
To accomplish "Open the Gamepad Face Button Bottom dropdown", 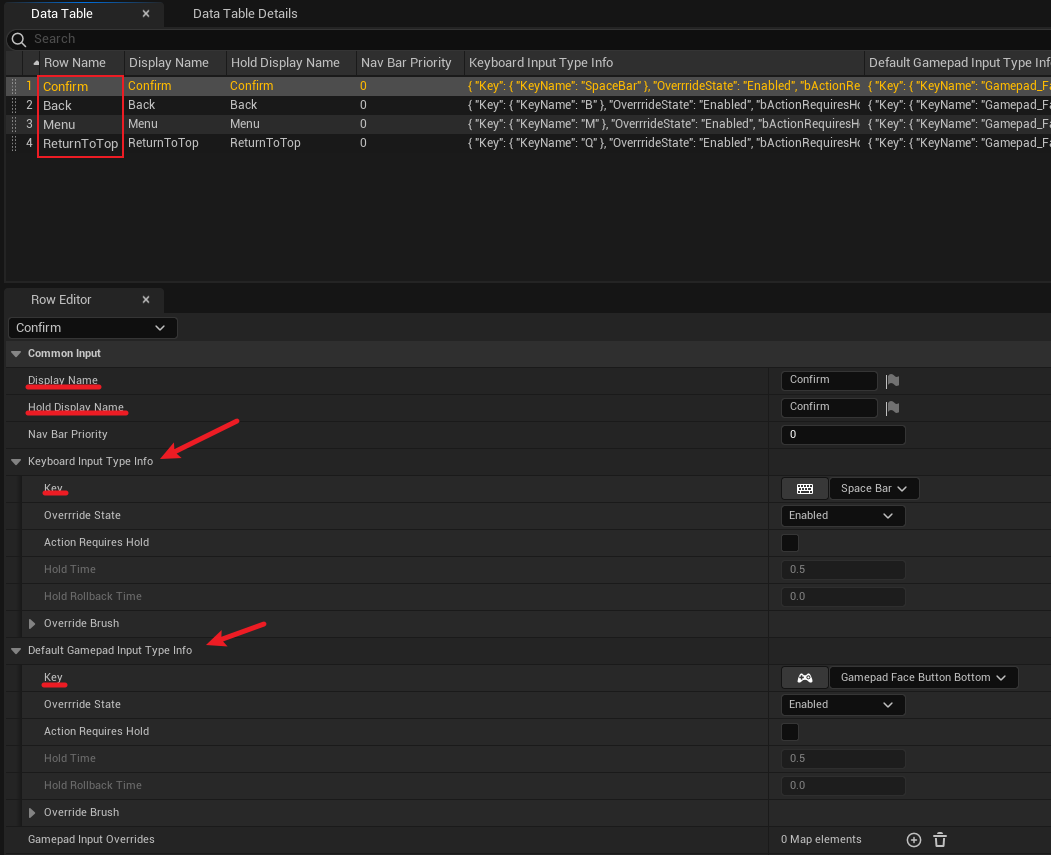I will click(x=924, y=677).
